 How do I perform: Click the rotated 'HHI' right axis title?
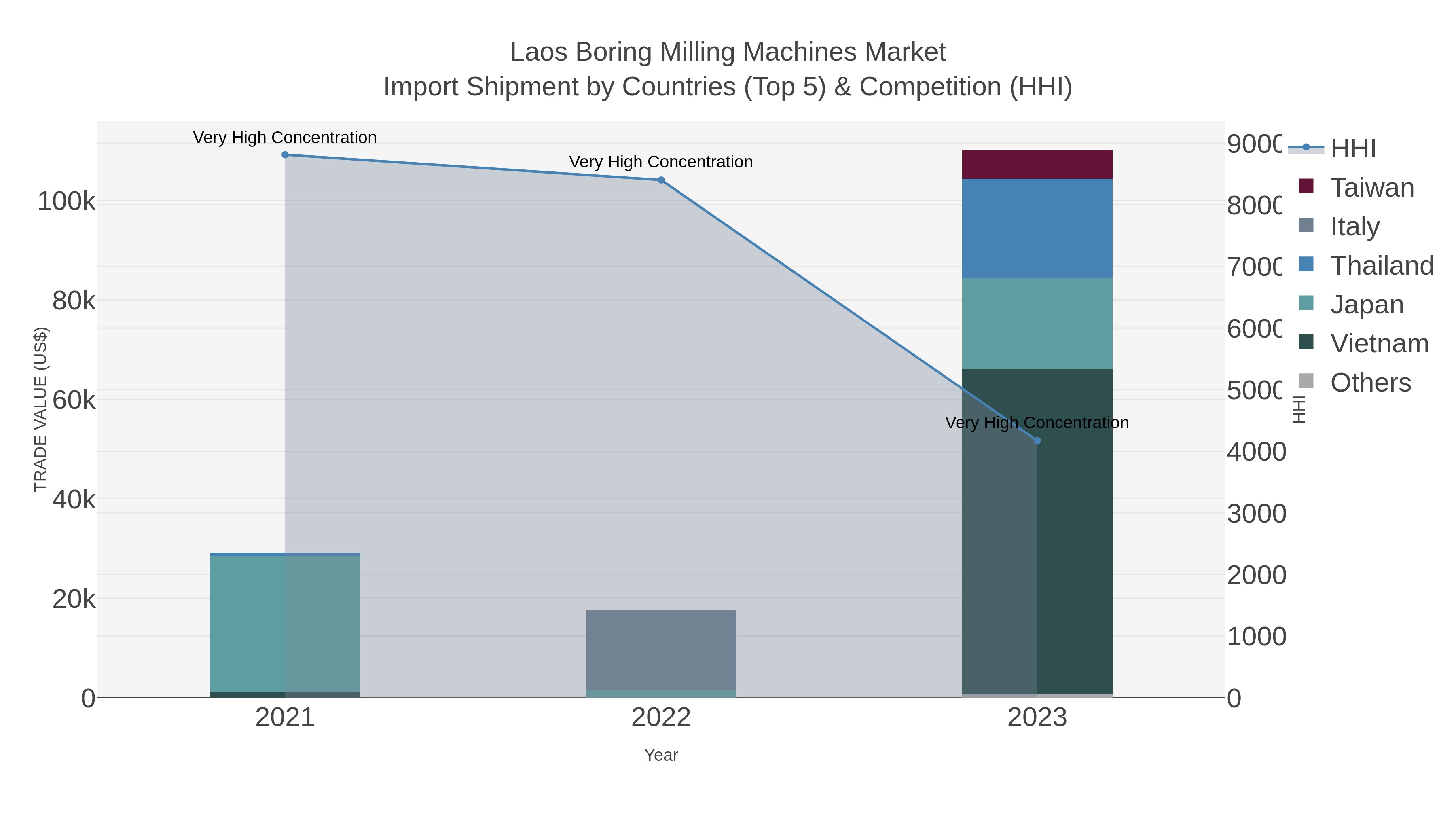(x=1299, y=409)
